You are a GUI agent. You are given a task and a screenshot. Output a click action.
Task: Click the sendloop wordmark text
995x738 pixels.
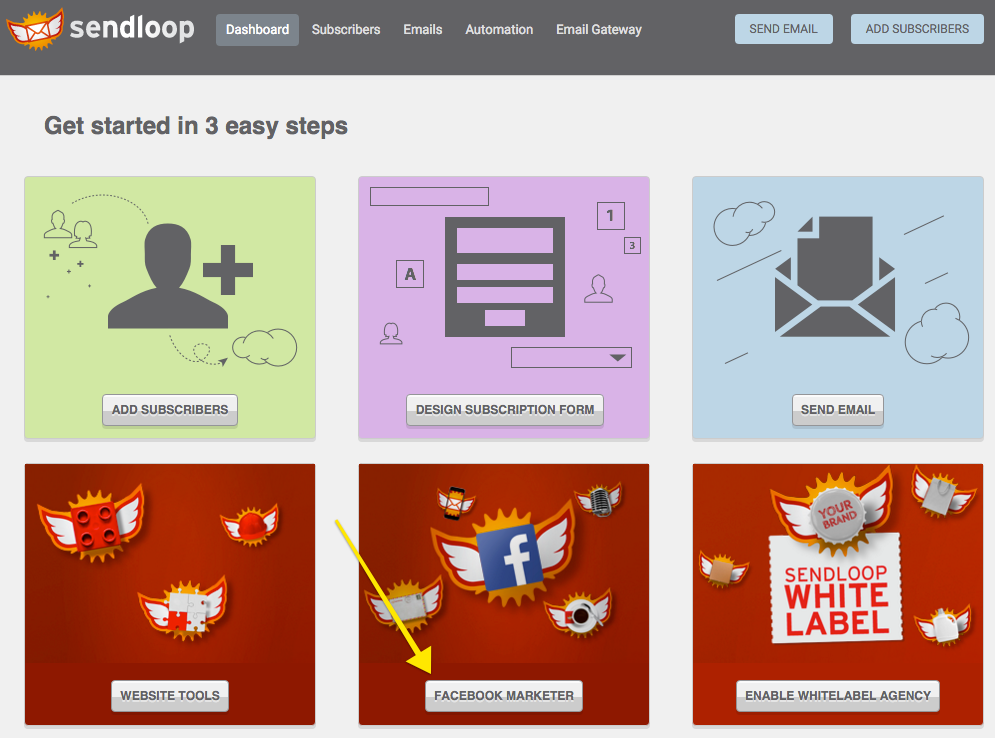(132, 28)
